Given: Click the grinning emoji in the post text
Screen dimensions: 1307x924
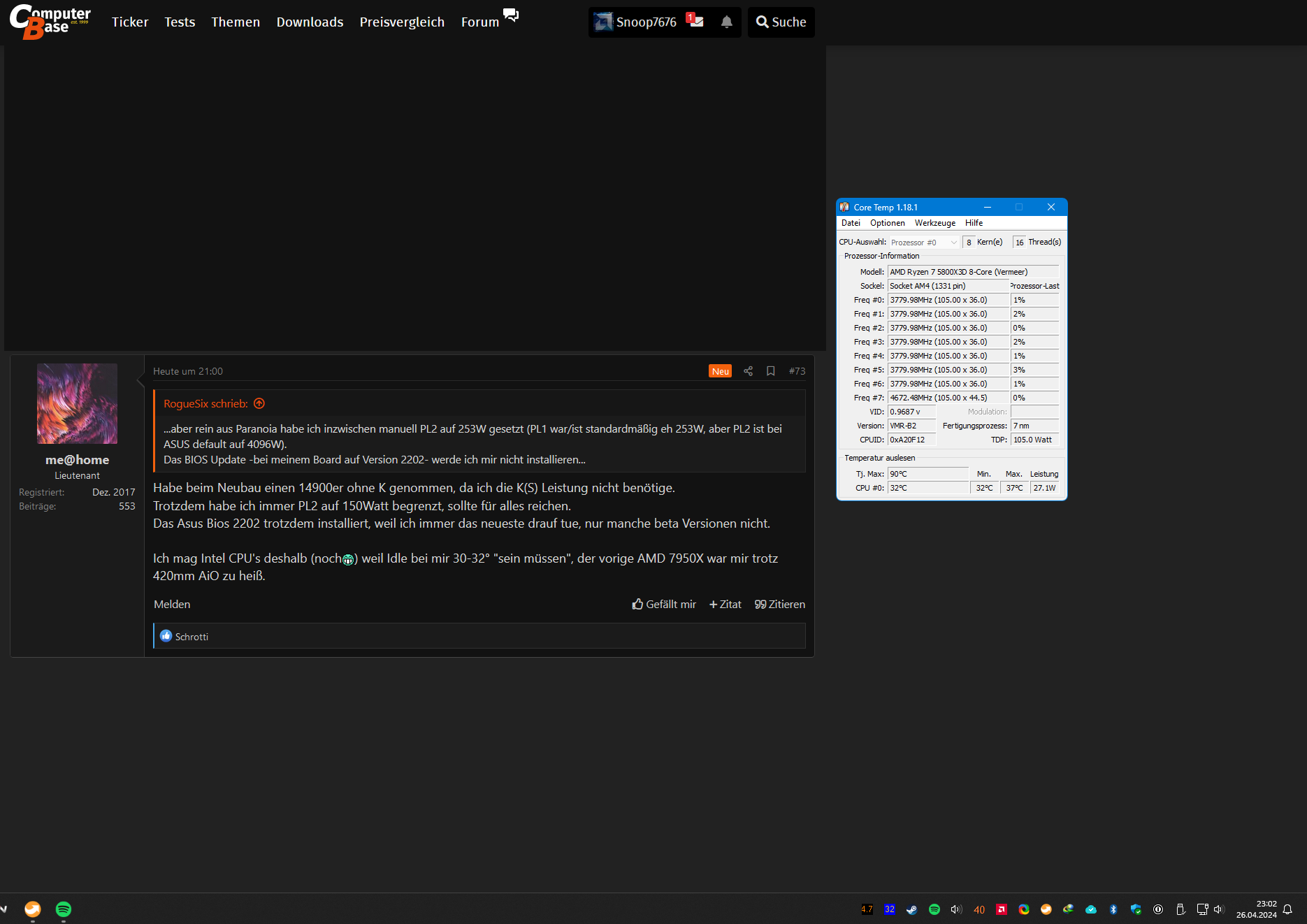Looking at the screenshot, I should click(348, 559).
